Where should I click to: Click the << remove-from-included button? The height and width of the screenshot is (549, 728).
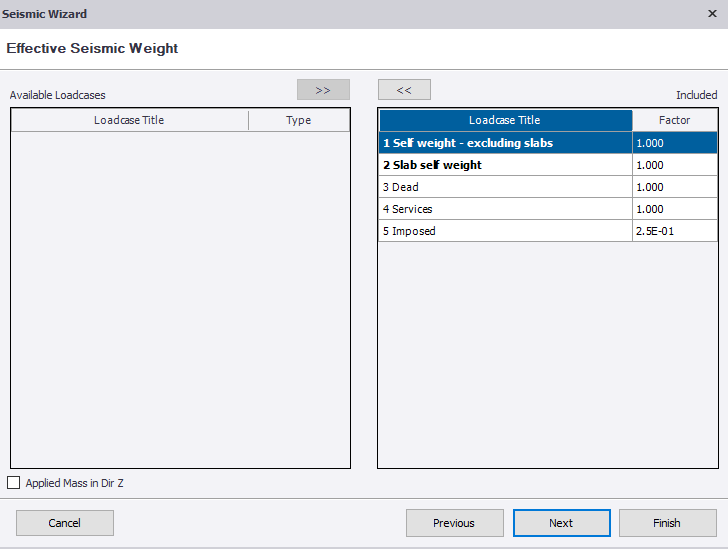click(404, 90)
